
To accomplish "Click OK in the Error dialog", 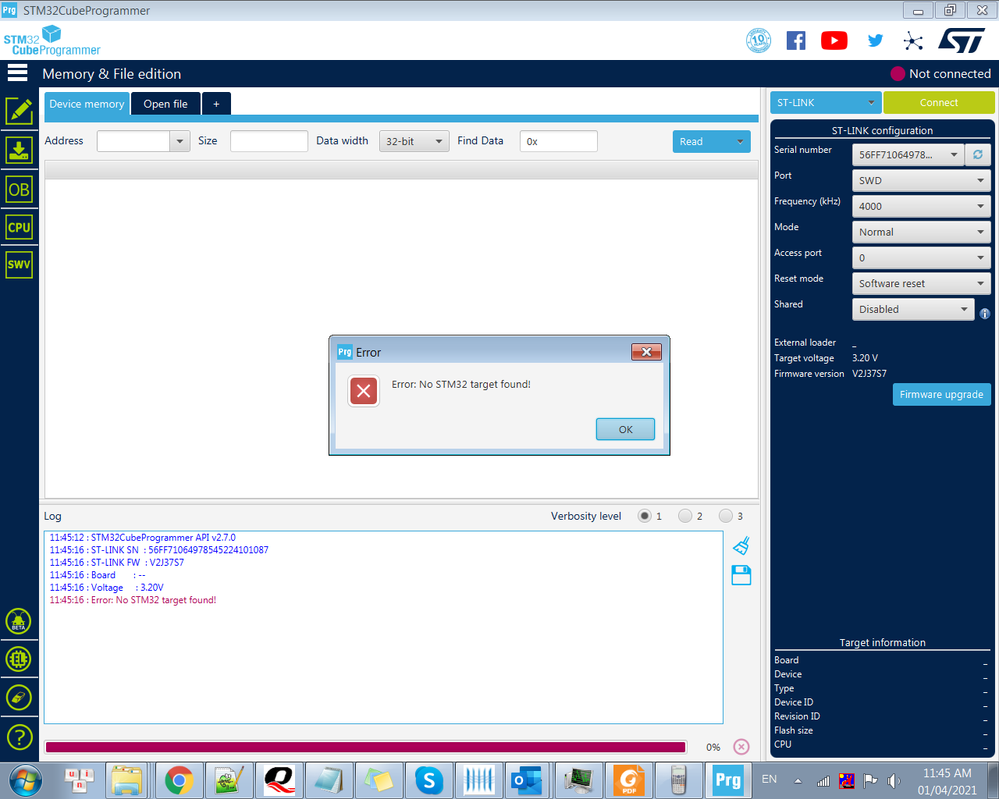I will tap(625, 429).
